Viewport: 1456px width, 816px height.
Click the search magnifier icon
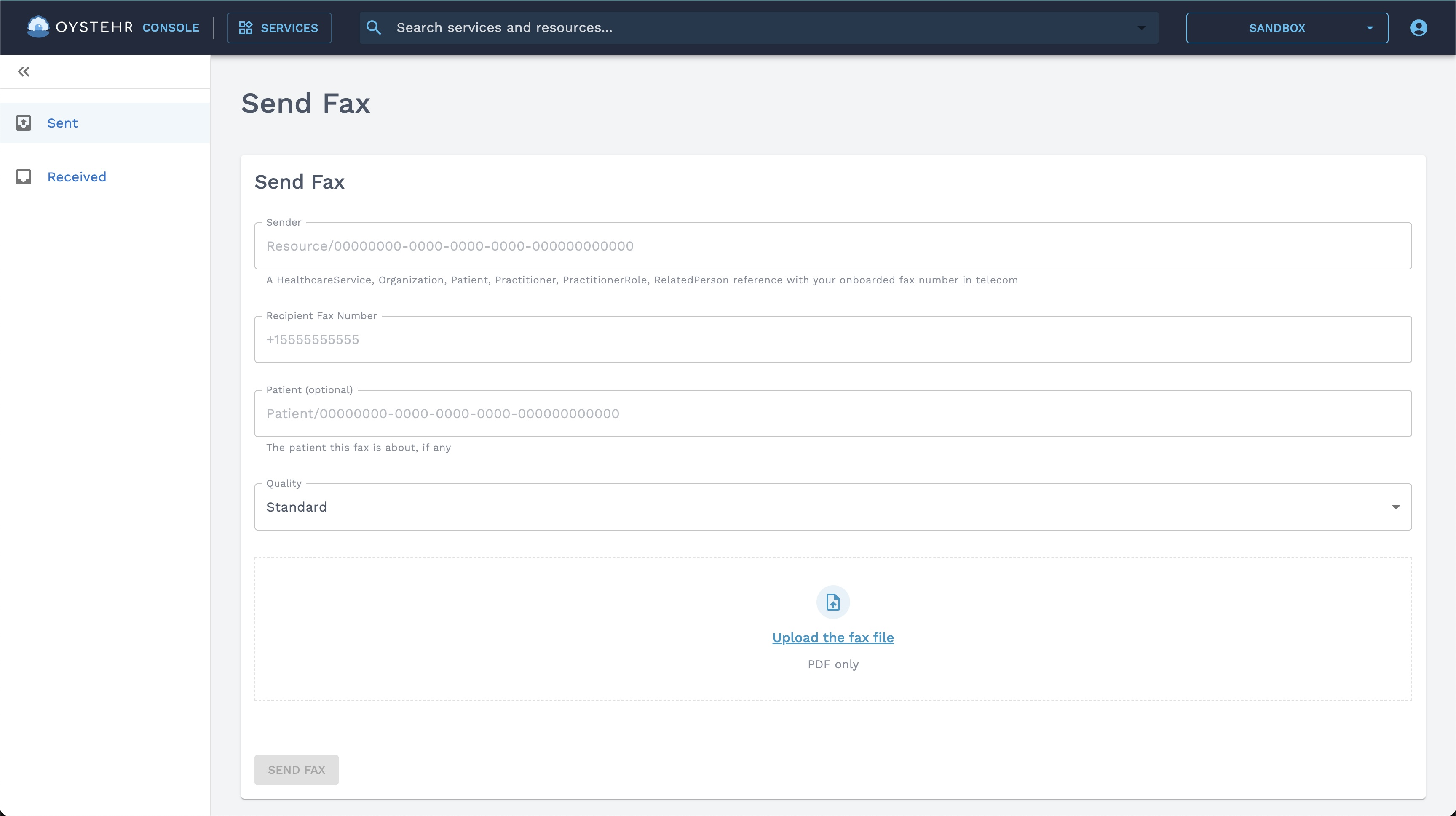374,28
